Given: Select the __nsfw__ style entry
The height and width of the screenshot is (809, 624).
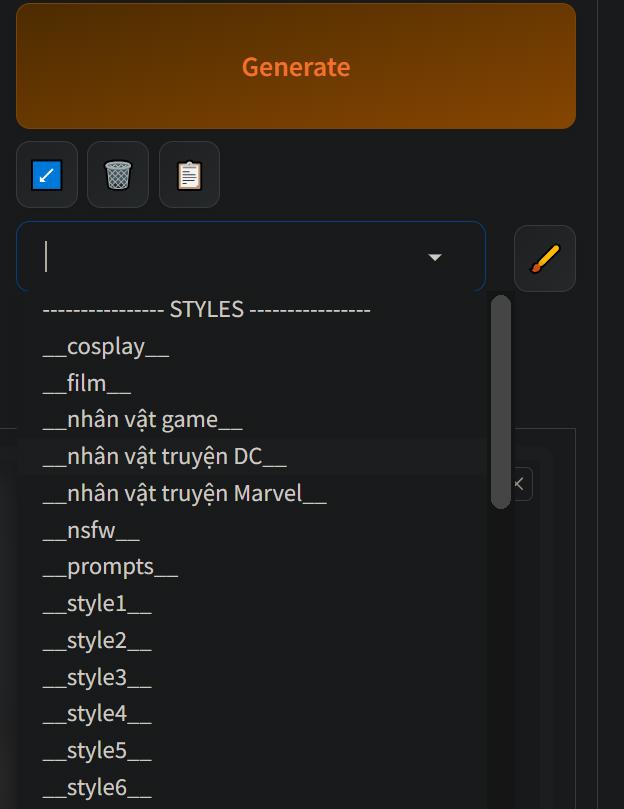Looking at the screenshot, I should pos(91,530).
